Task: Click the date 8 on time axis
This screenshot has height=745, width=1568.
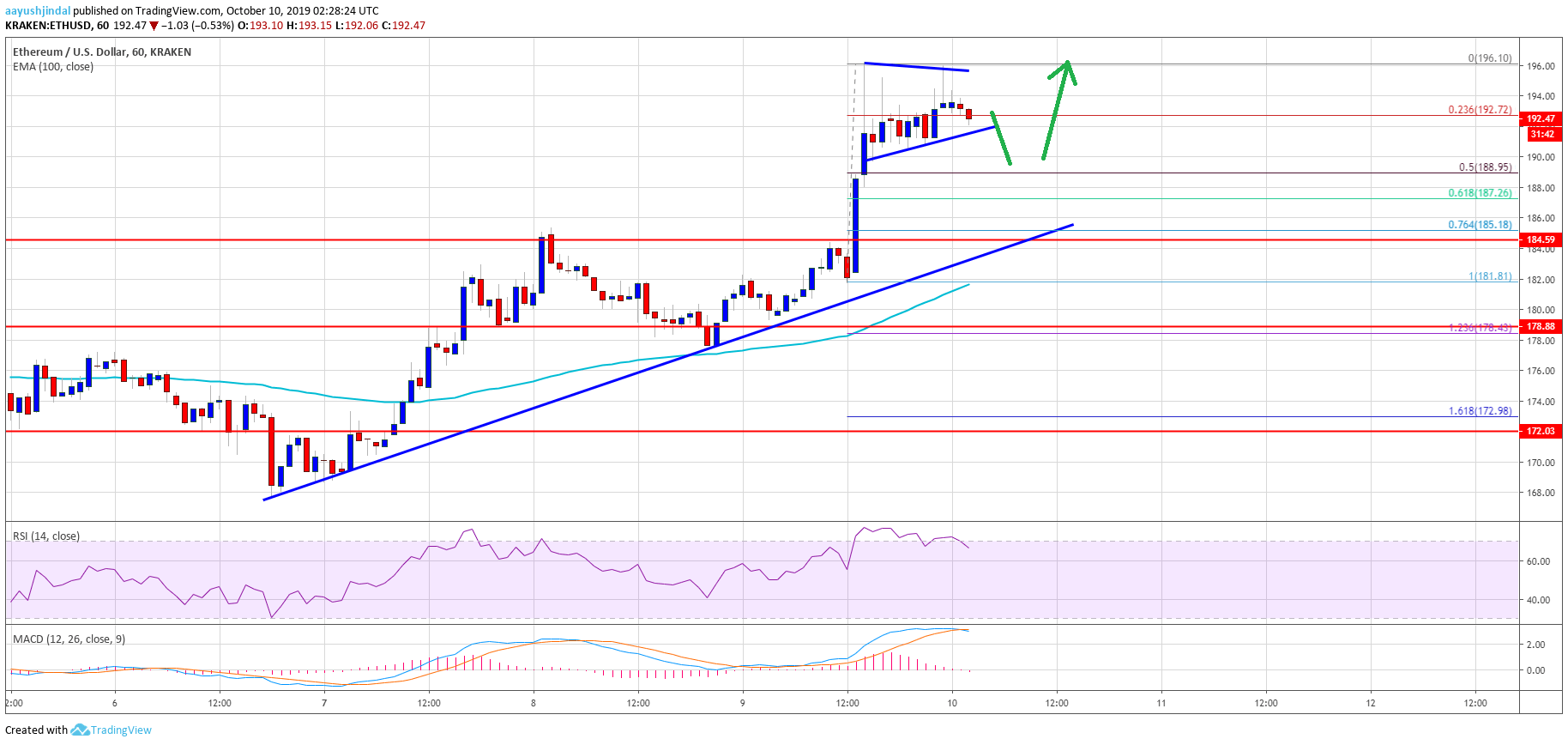Action: [x=534, y=703]
